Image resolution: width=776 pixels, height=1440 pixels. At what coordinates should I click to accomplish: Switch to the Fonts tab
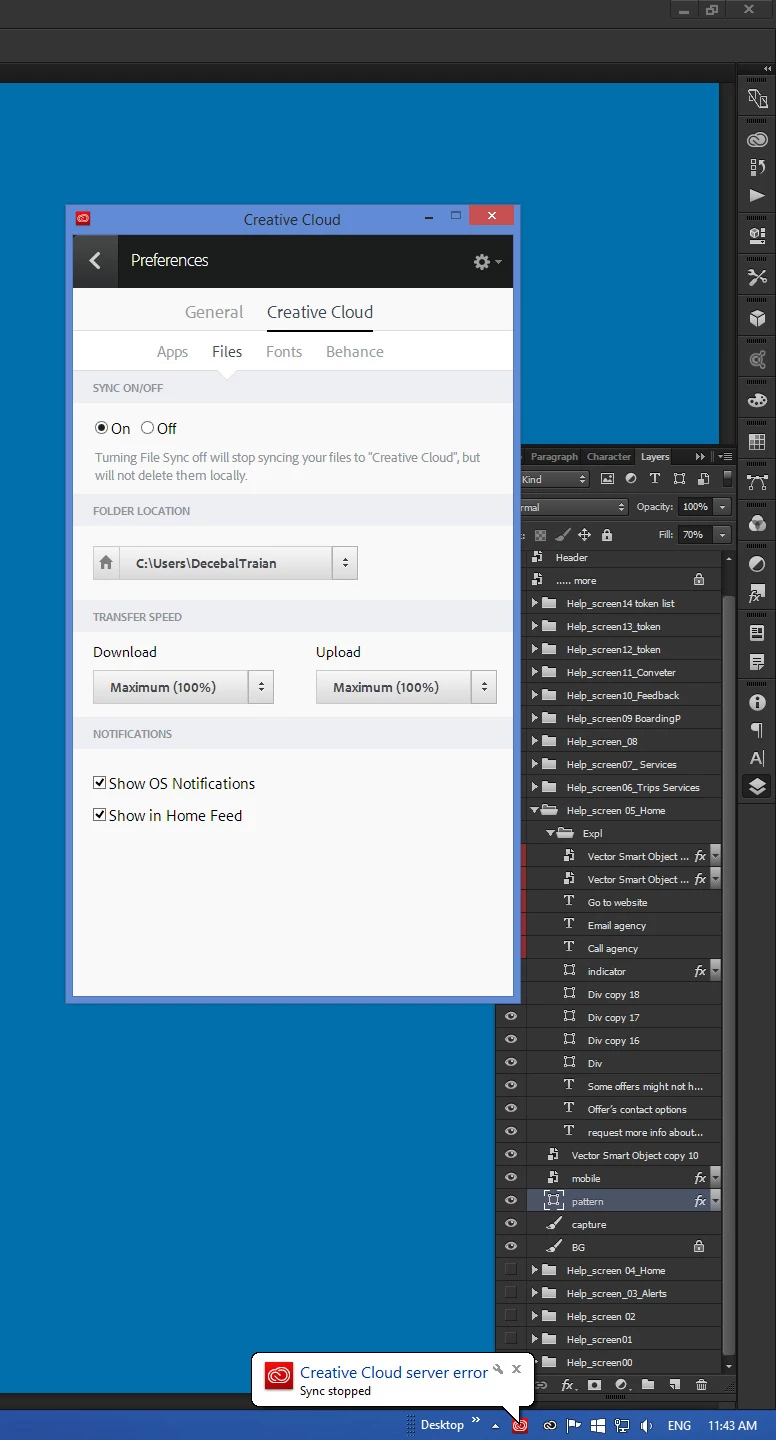pyautogui.click(x=284, y=352)
